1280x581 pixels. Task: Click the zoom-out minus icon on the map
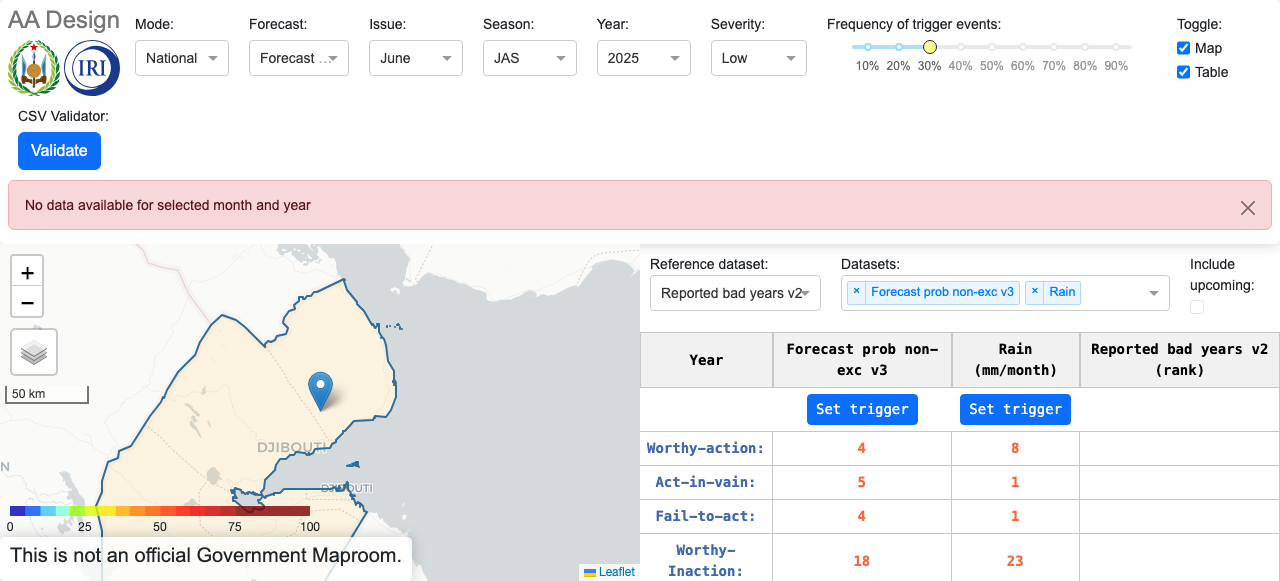coord(27,301)
